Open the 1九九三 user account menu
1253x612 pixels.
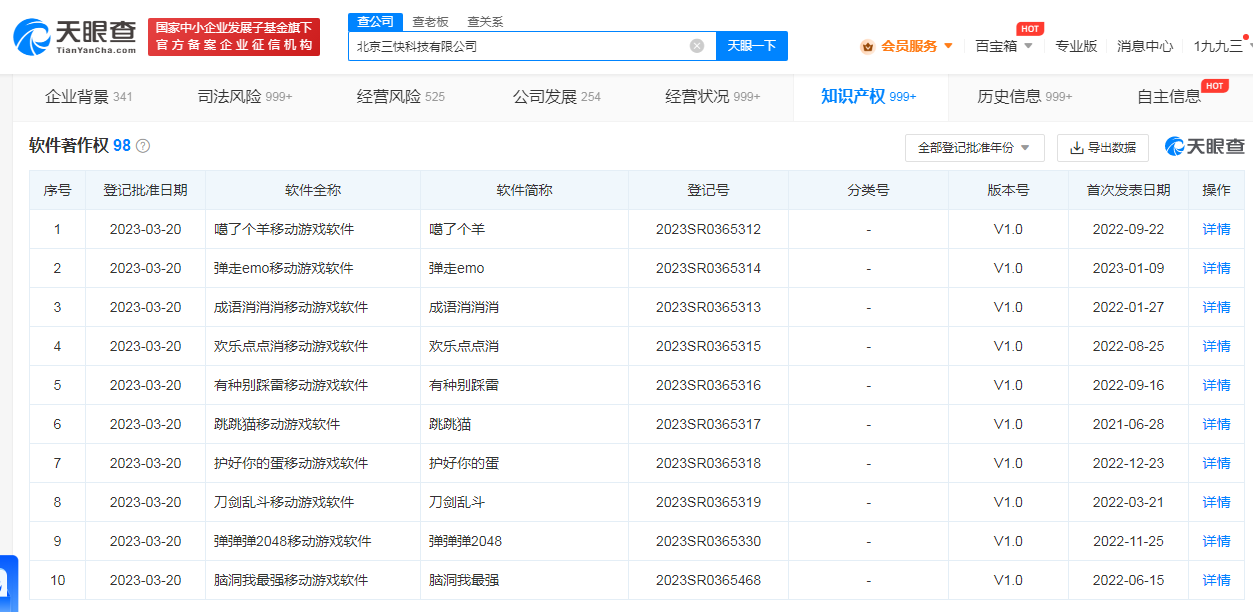tap(1219, 46)
